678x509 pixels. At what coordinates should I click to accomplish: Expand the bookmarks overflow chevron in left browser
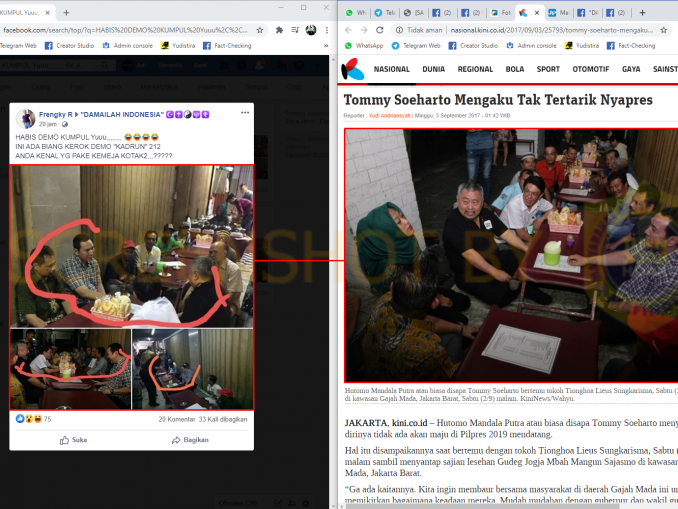pos(326,45)
